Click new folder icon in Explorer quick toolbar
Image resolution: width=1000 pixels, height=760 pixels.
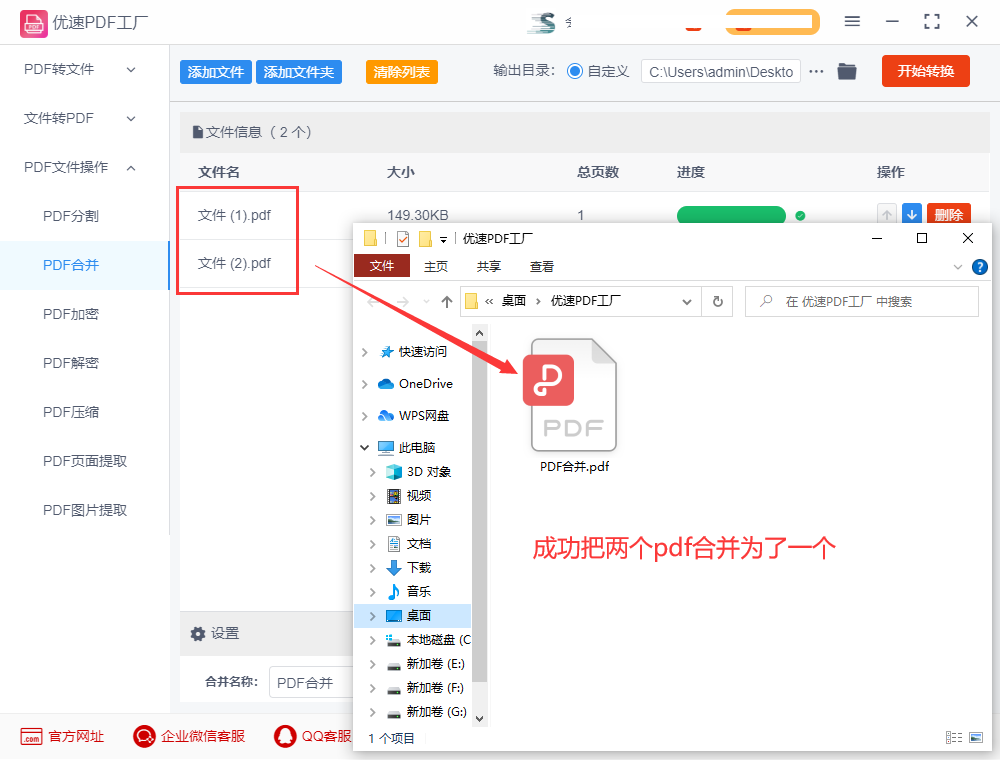tap(425, 239)
